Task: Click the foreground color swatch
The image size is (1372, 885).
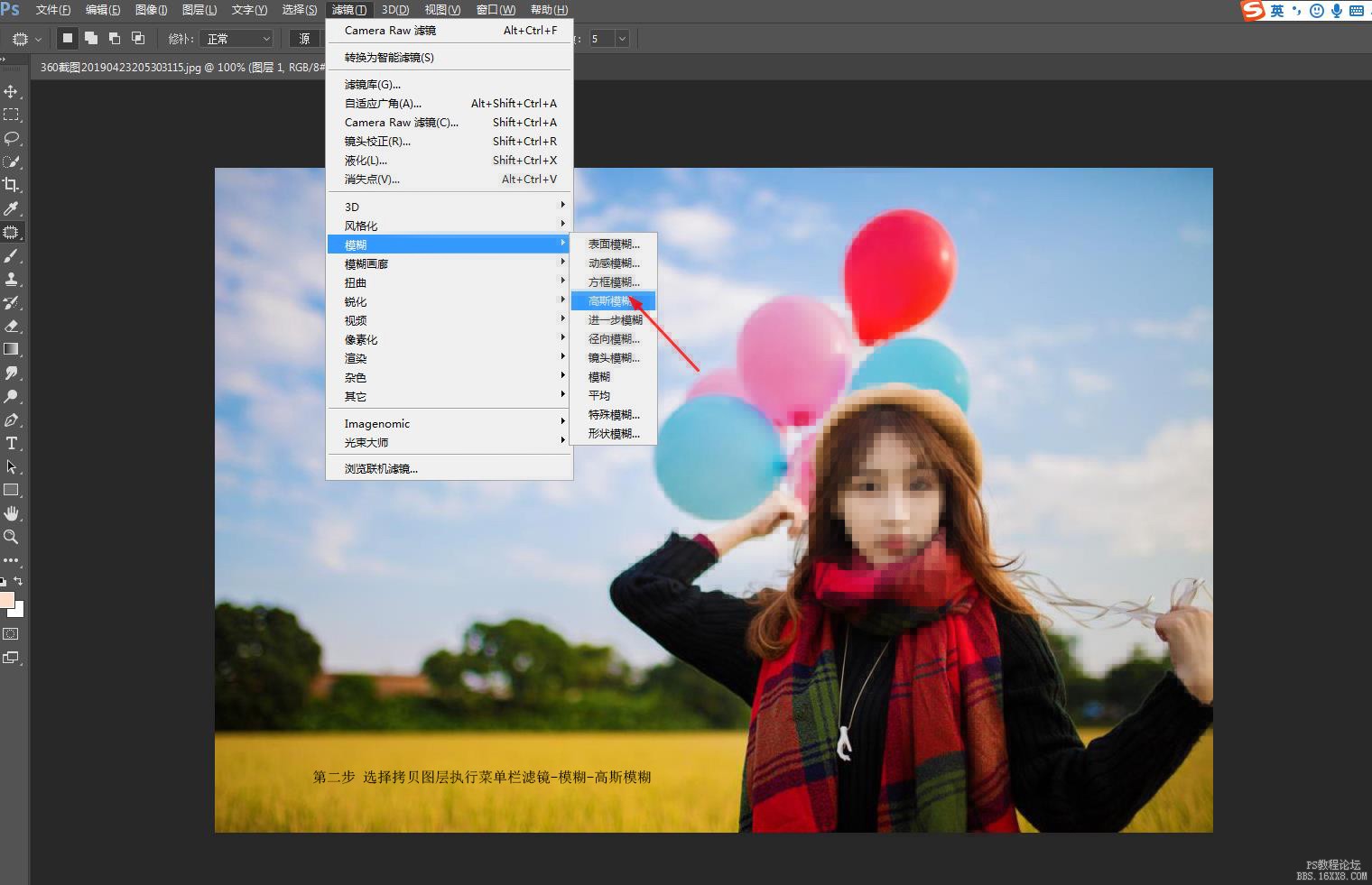Action: [x=5, y=600]
